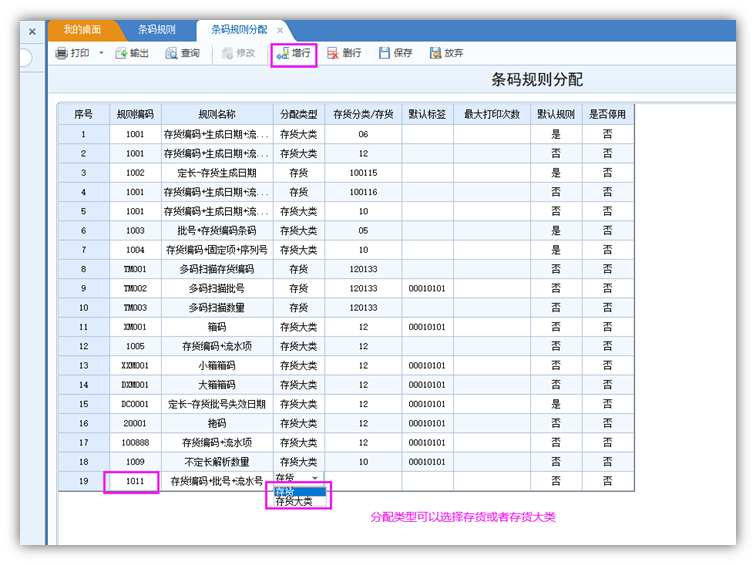
Task: Click rule code 100888 cell
Action: coord(135,443)
